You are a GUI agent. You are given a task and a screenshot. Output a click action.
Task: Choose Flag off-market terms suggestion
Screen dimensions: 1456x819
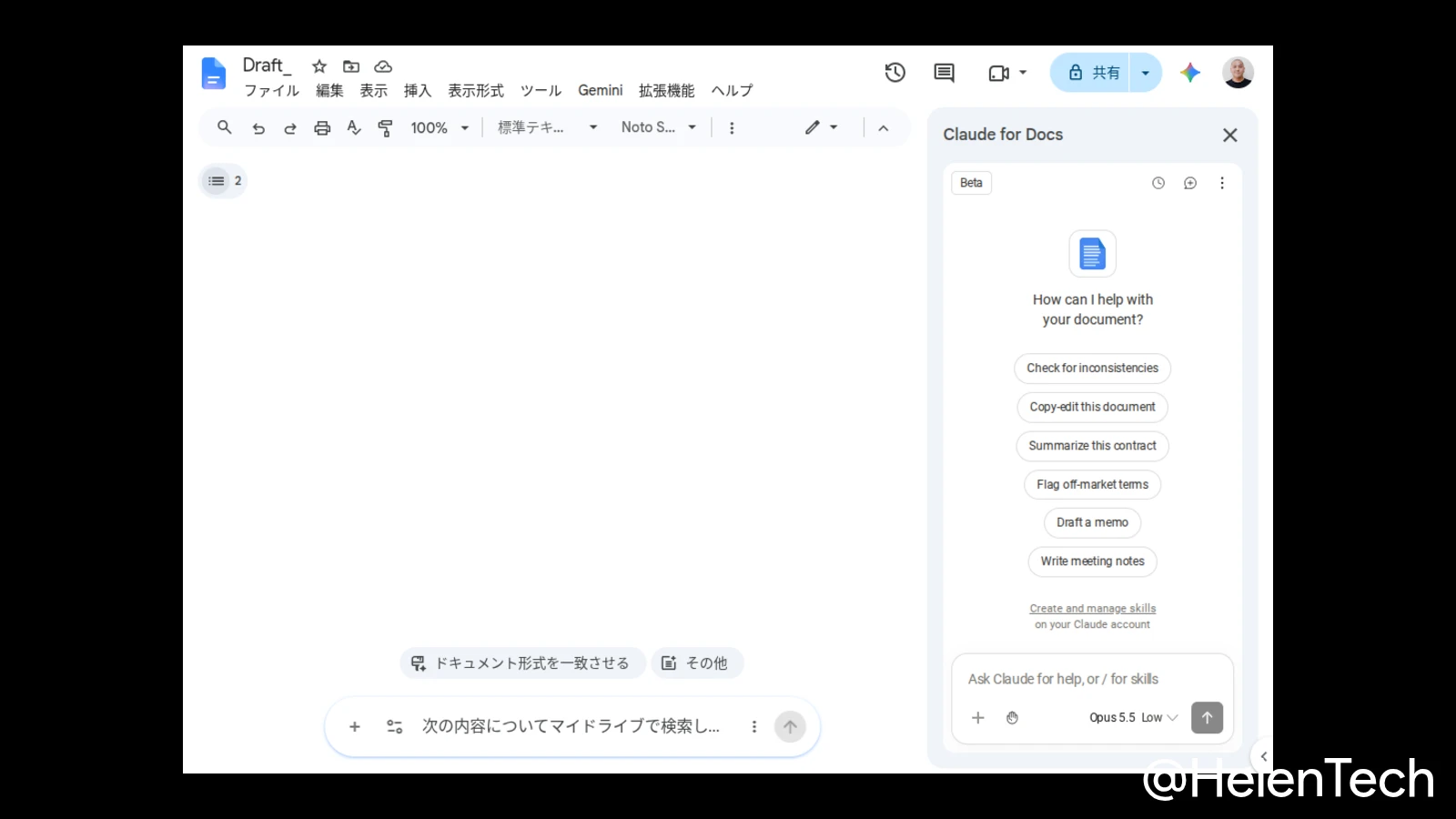1092,485
